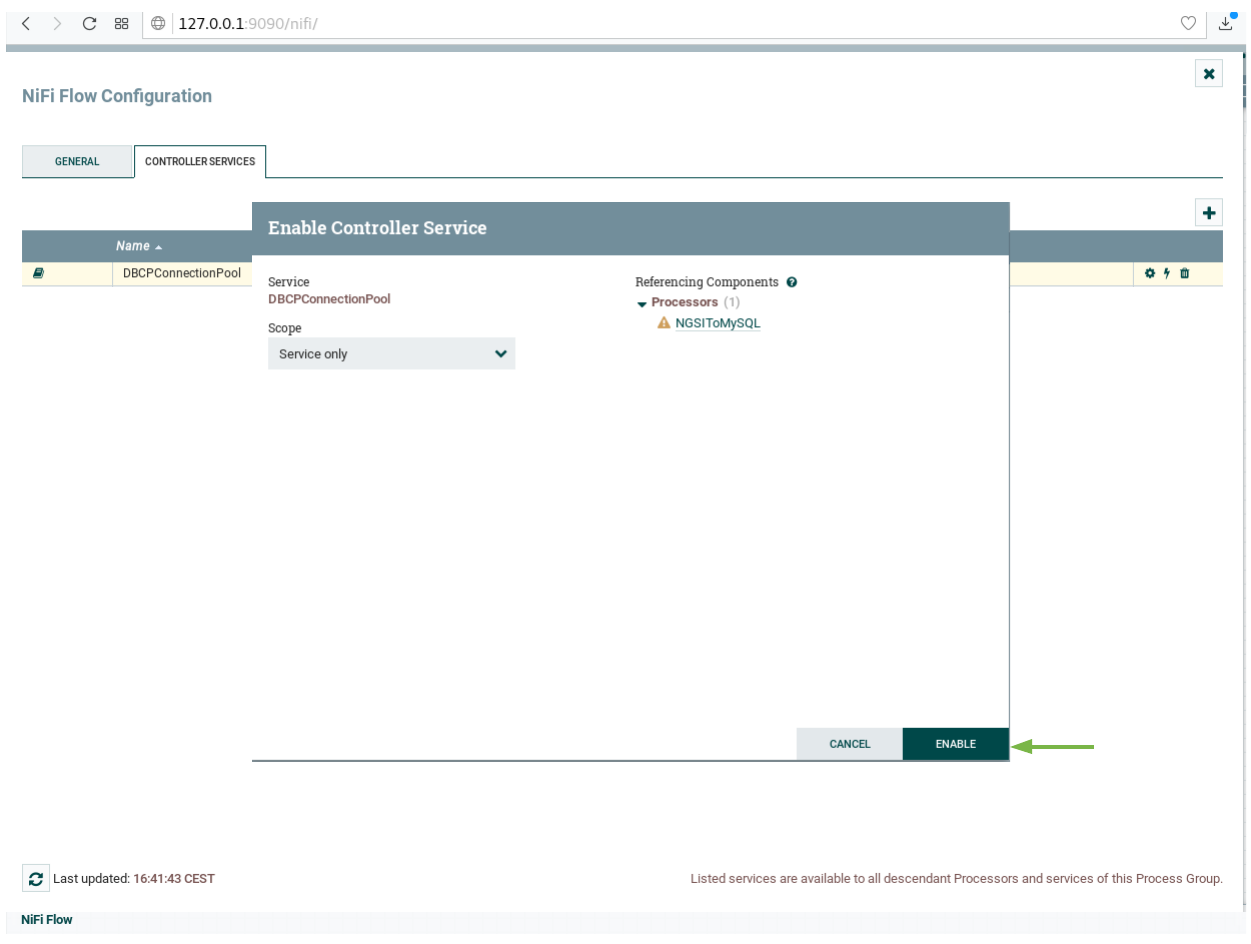Screen dimensions: 1251x944
Task: Click the ENABLE button
Action: [x=956, y=744]
